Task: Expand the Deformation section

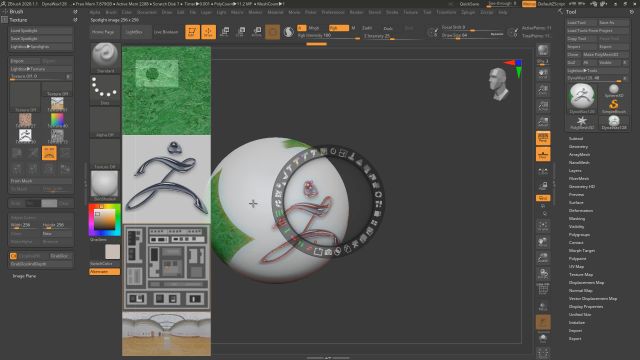Action: 581,211
